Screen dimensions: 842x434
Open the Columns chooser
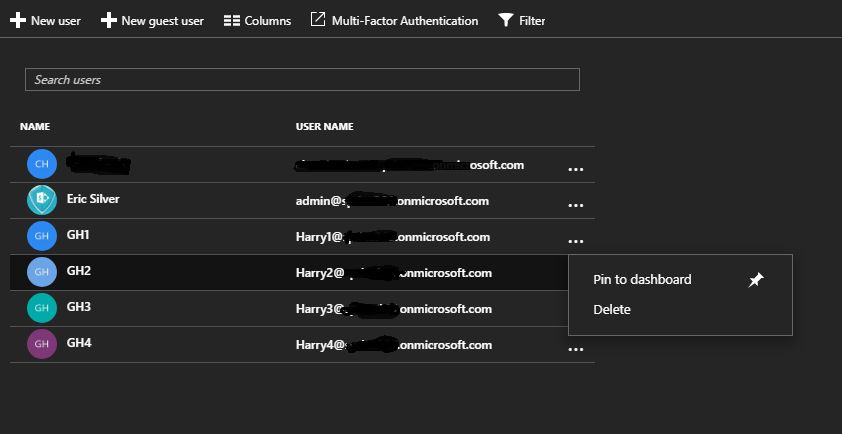pos(257,20)
